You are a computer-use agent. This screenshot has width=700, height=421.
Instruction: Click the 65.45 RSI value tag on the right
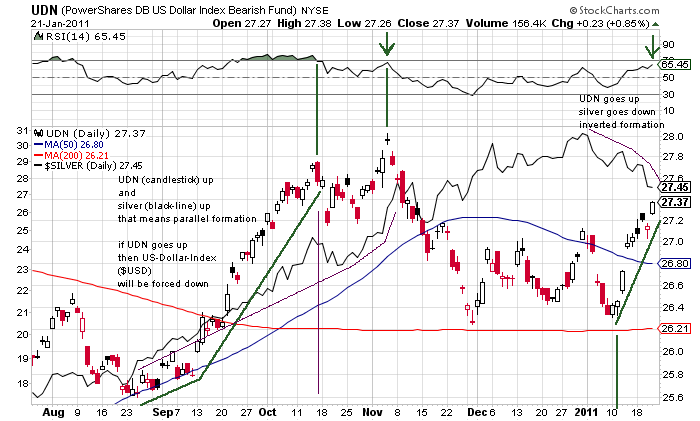point(675,65)
